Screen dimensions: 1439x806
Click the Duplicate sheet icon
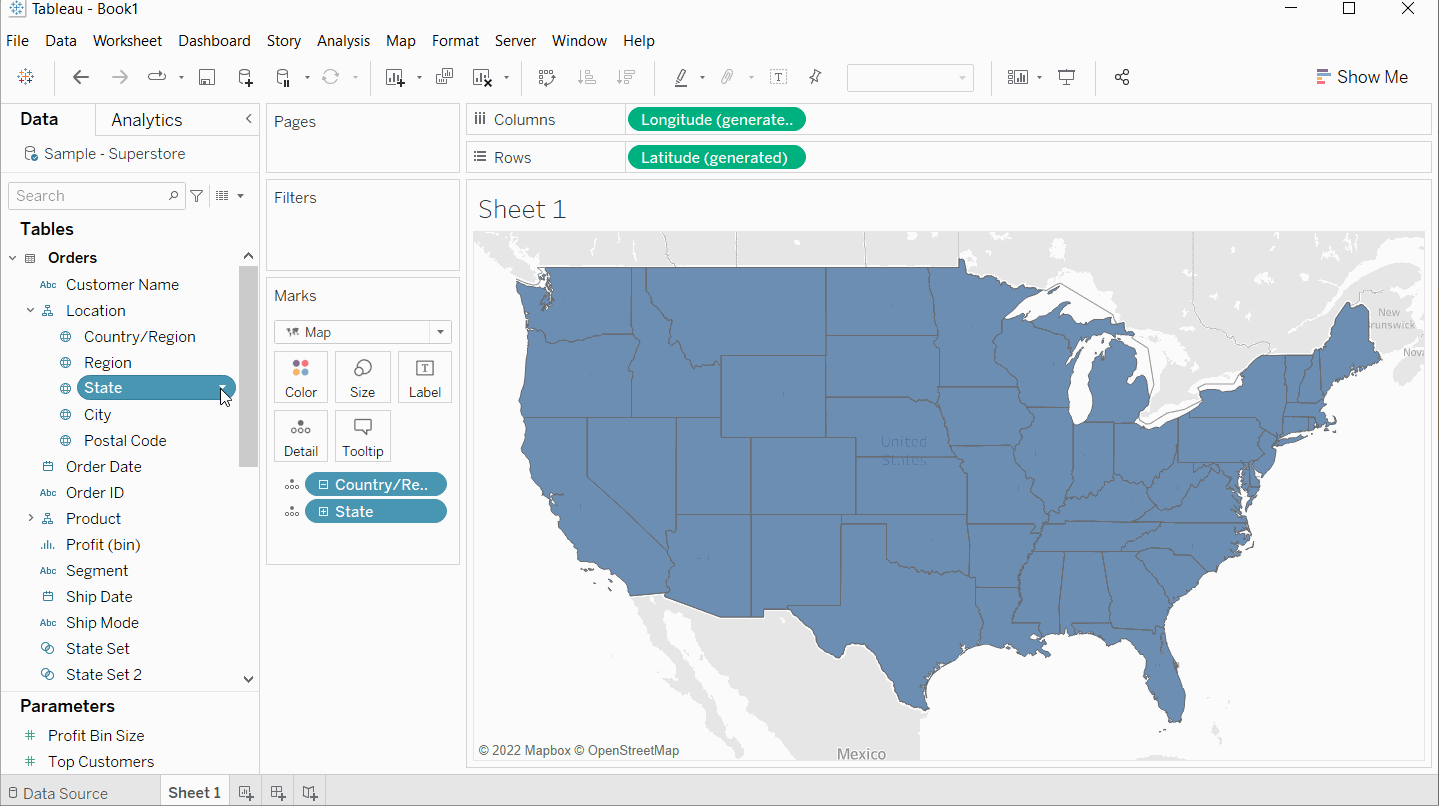coord(444,77)
